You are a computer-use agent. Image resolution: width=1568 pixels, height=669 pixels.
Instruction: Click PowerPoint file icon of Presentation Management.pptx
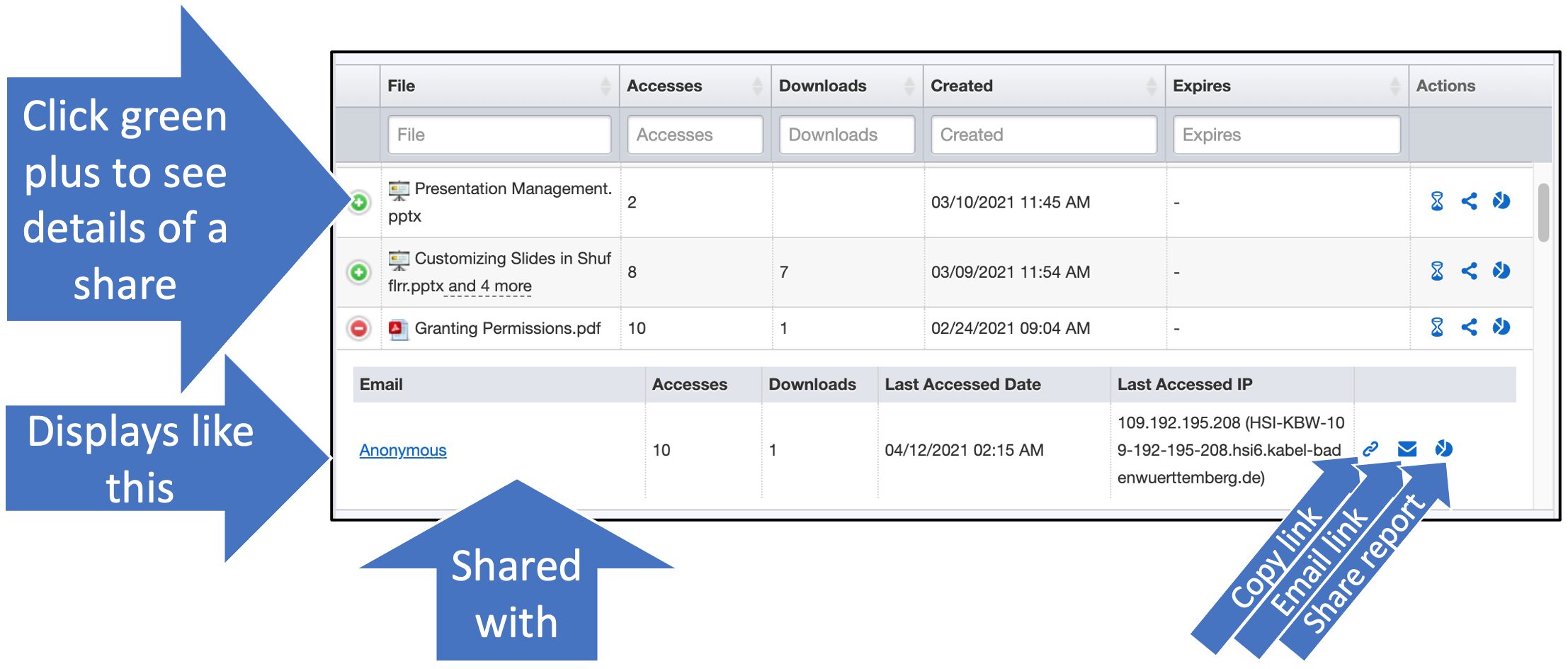[x=399, y=190]
